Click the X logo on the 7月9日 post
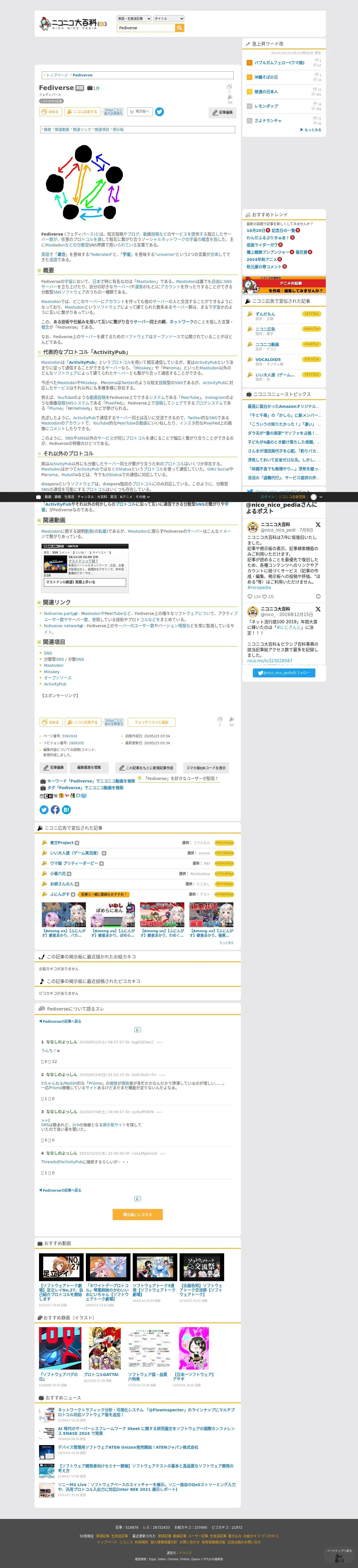Image resolution: width=358 pixels, height=1568 pixels. tap(318, 524)
